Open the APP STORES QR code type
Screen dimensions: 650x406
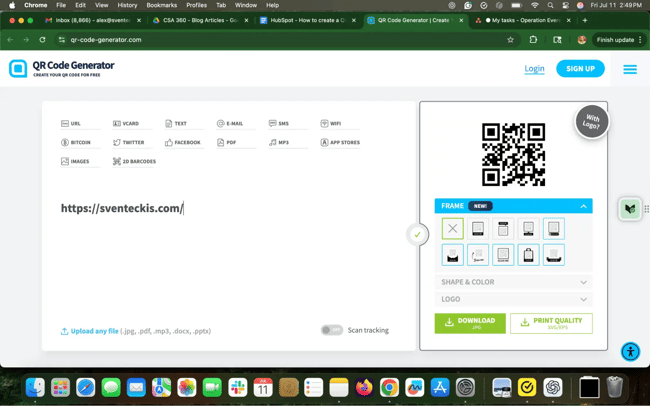click(340, 142)
